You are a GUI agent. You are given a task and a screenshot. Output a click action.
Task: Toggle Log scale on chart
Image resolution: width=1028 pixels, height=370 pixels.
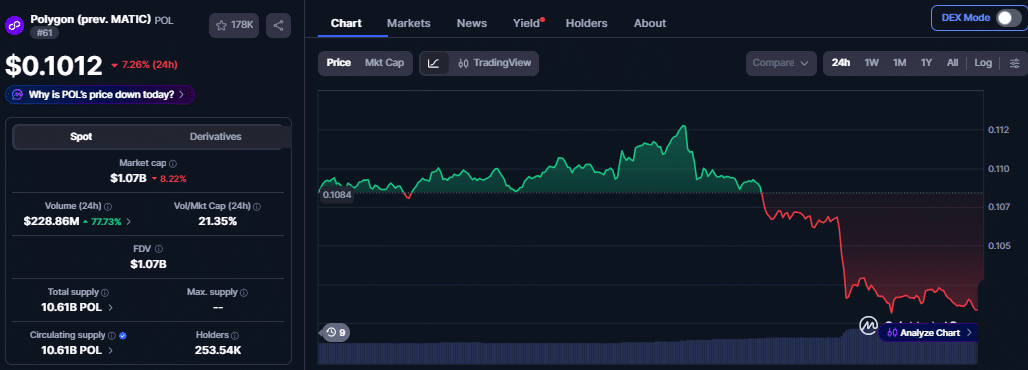click(983, 63)
